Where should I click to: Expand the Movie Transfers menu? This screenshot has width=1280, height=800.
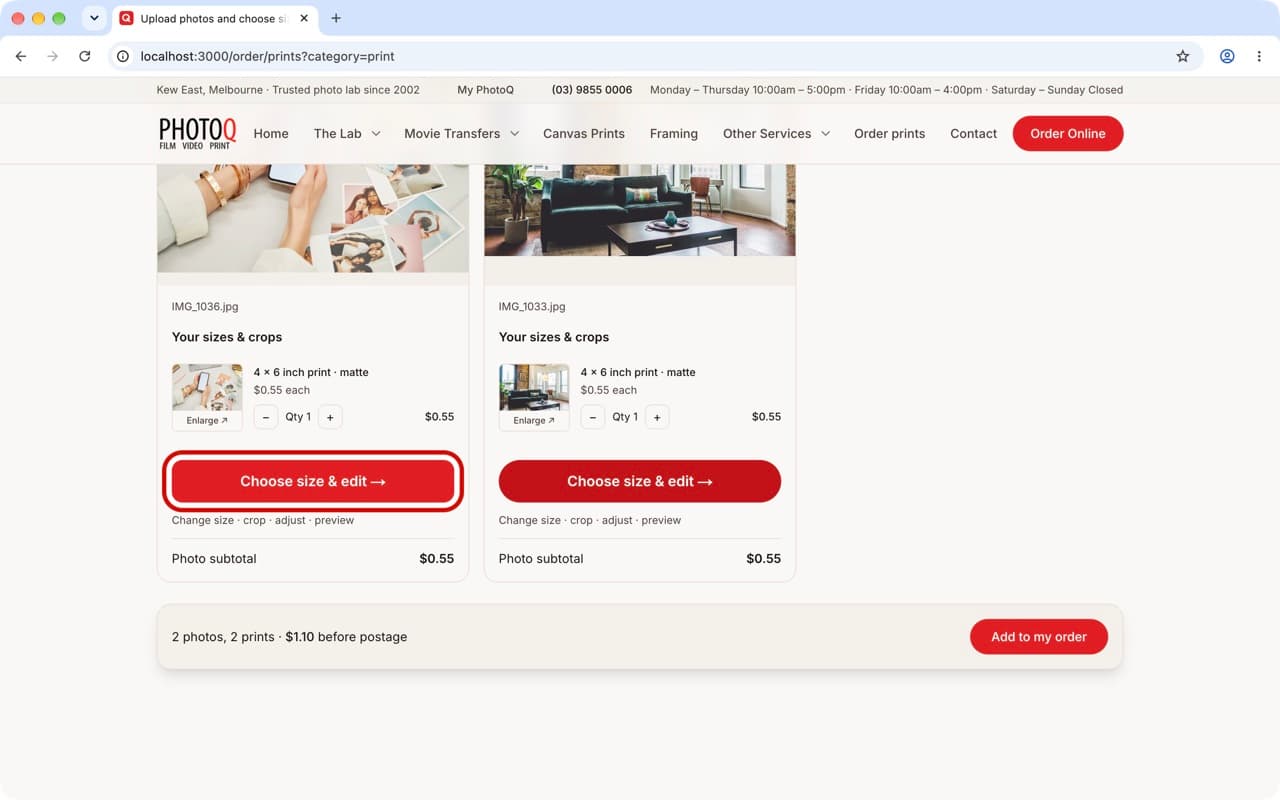(x=462, y=133)
